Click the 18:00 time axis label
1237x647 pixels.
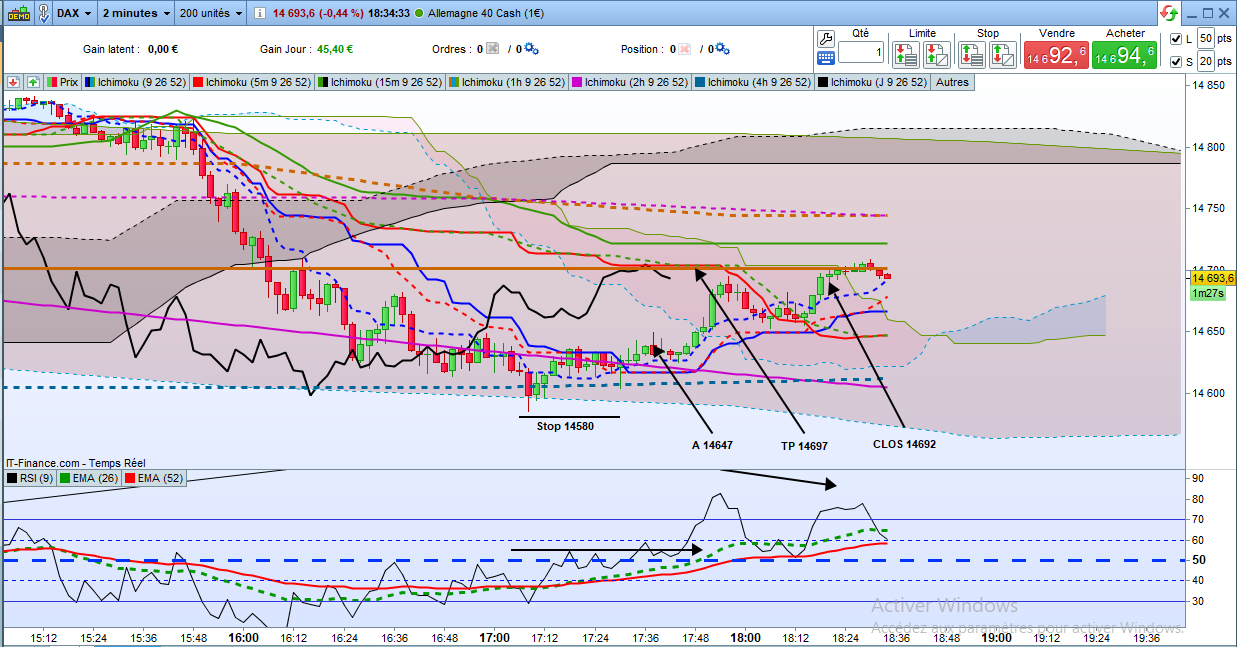[745, 637]
